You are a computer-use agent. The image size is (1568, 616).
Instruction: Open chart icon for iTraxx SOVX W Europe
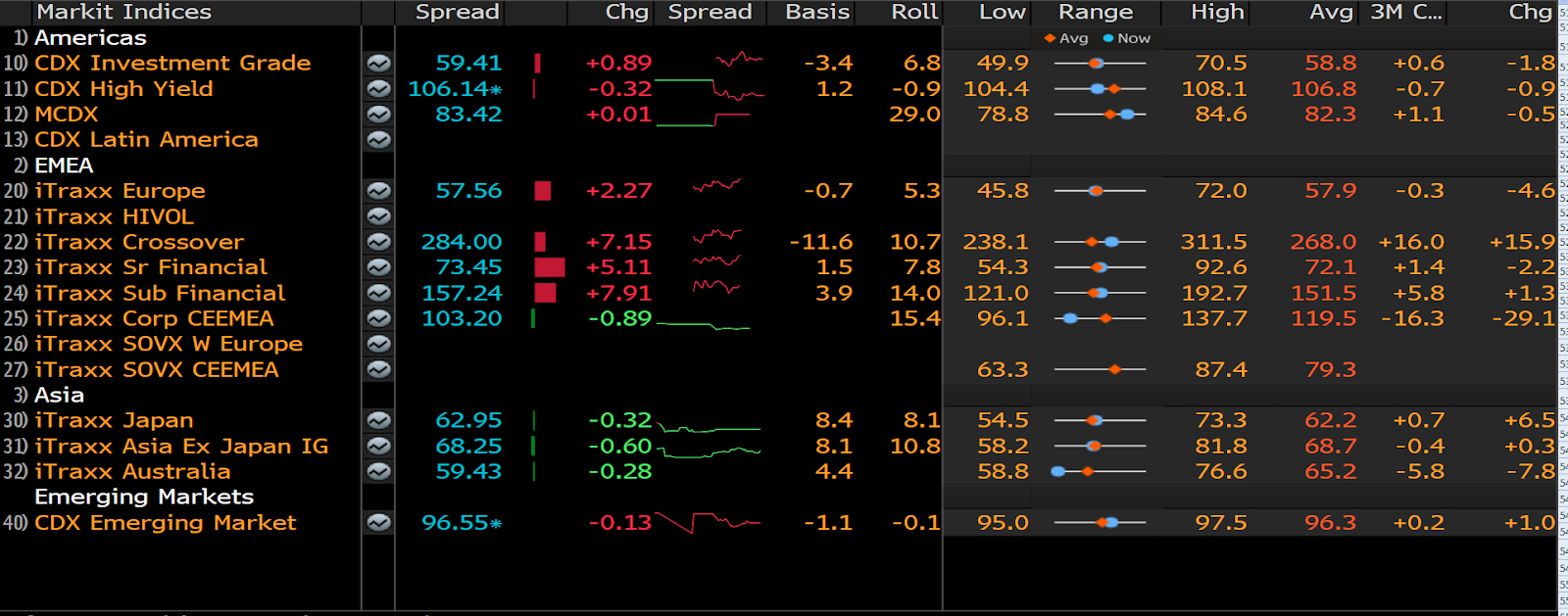(378, 344)
